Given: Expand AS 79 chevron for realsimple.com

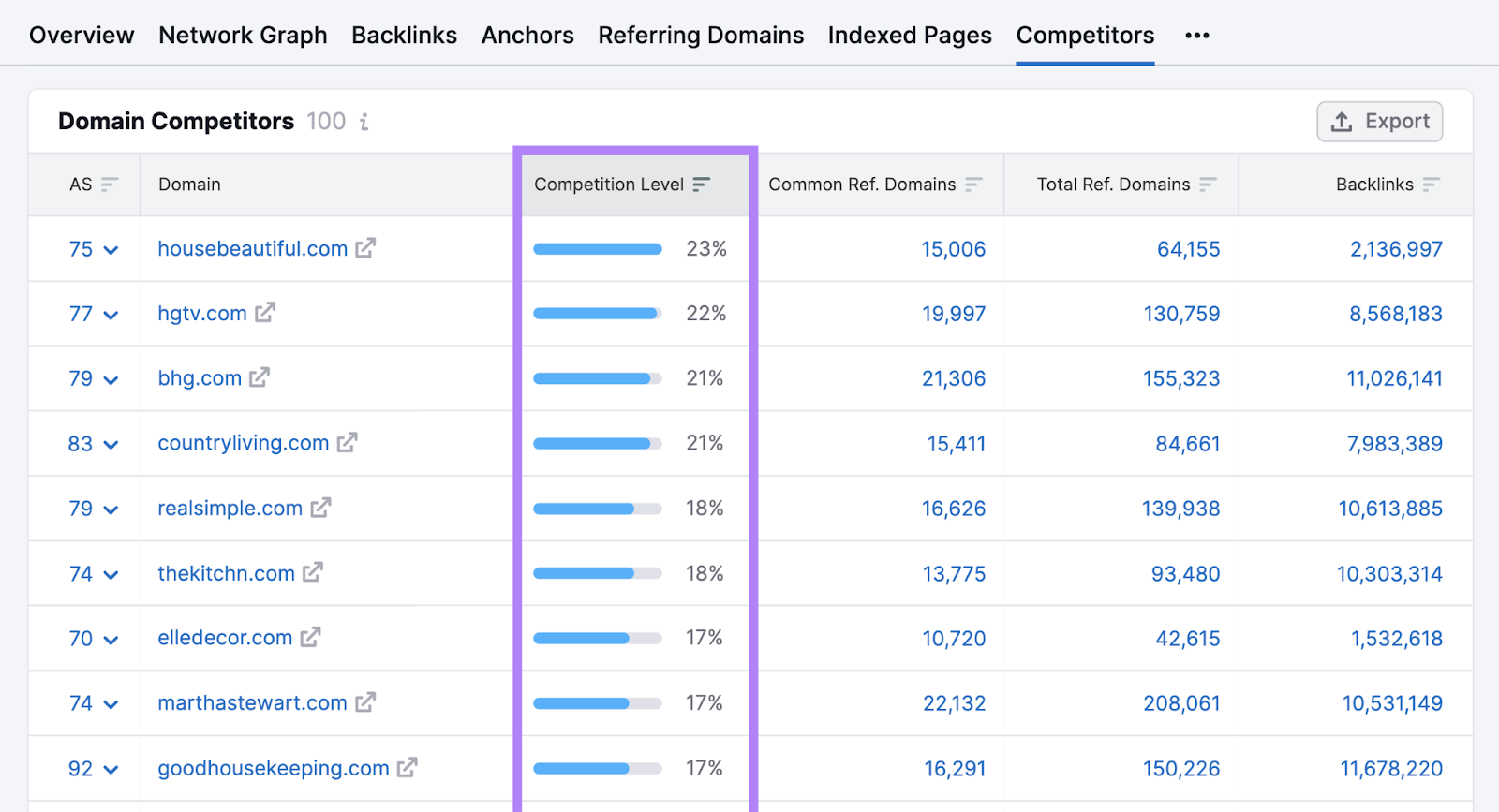Looking at the screenshot, I should tap(111, 509).
